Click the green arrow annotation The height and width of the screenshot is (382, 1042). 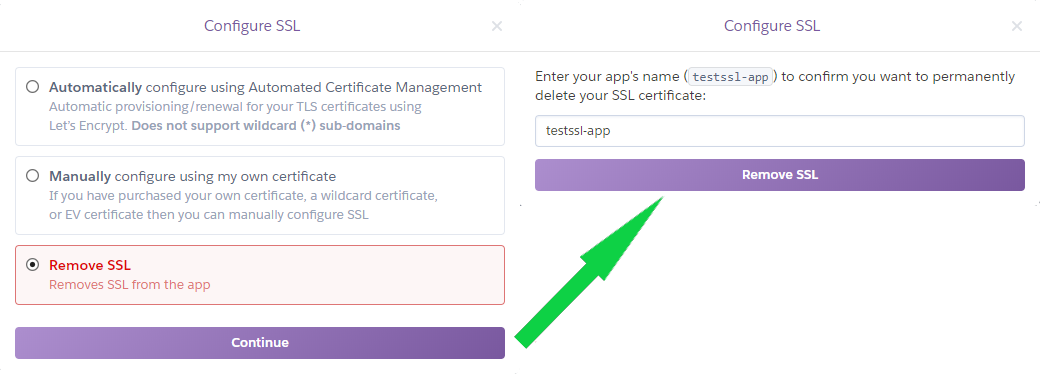[x=589, y=271]
